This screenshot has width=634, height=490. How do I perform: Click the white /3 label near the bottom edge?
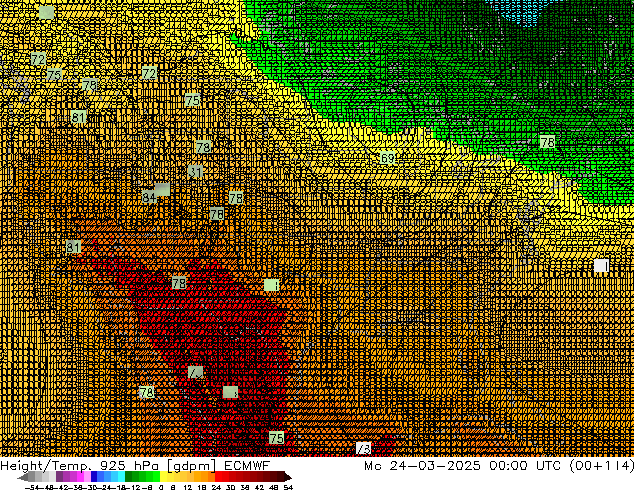[363, 448]
